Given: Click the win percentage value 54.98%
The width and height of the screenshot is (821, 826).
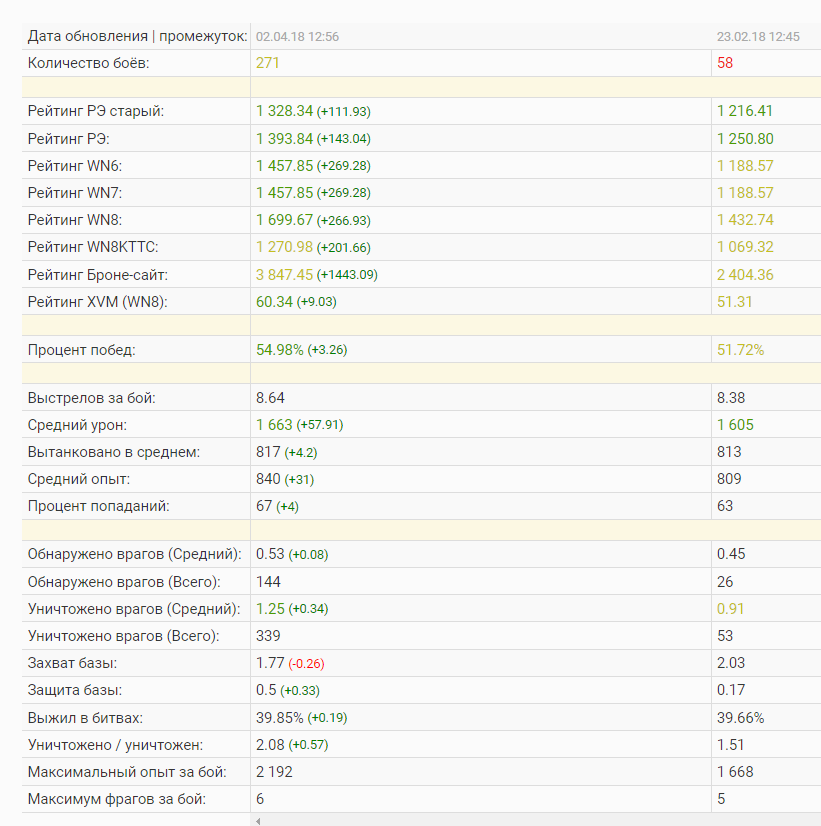Looking at the screenshot, I should pos(280,349).
